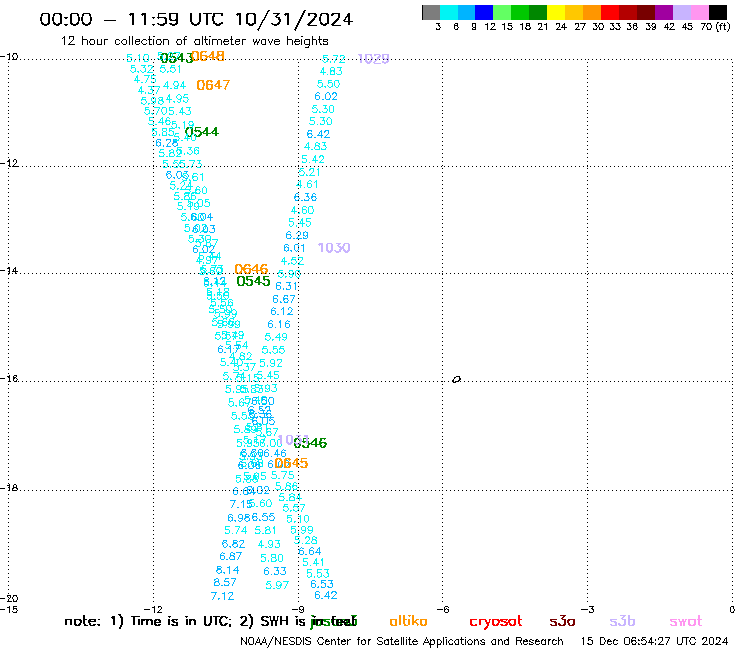This screenshot has width=740, height=650.
Task: Click the small island outline on the map
Action: coord(456,379)
